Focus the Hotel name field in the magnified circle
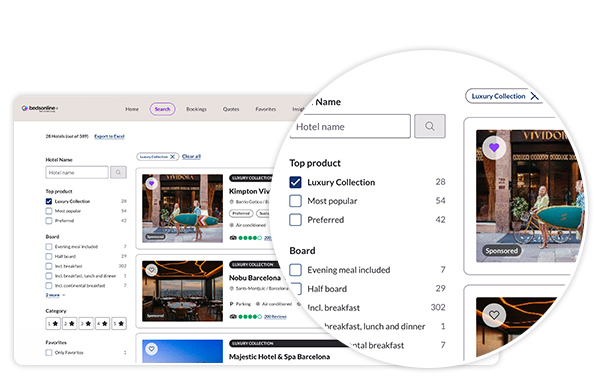This screenshot has width=596, height=379. click(x=350, y=126)
